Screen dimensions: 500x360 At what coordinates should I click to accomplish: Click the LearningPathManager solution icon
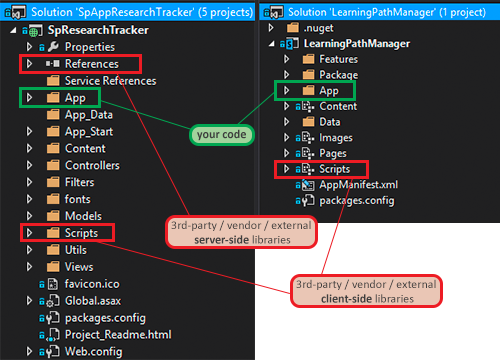[277, 12]
